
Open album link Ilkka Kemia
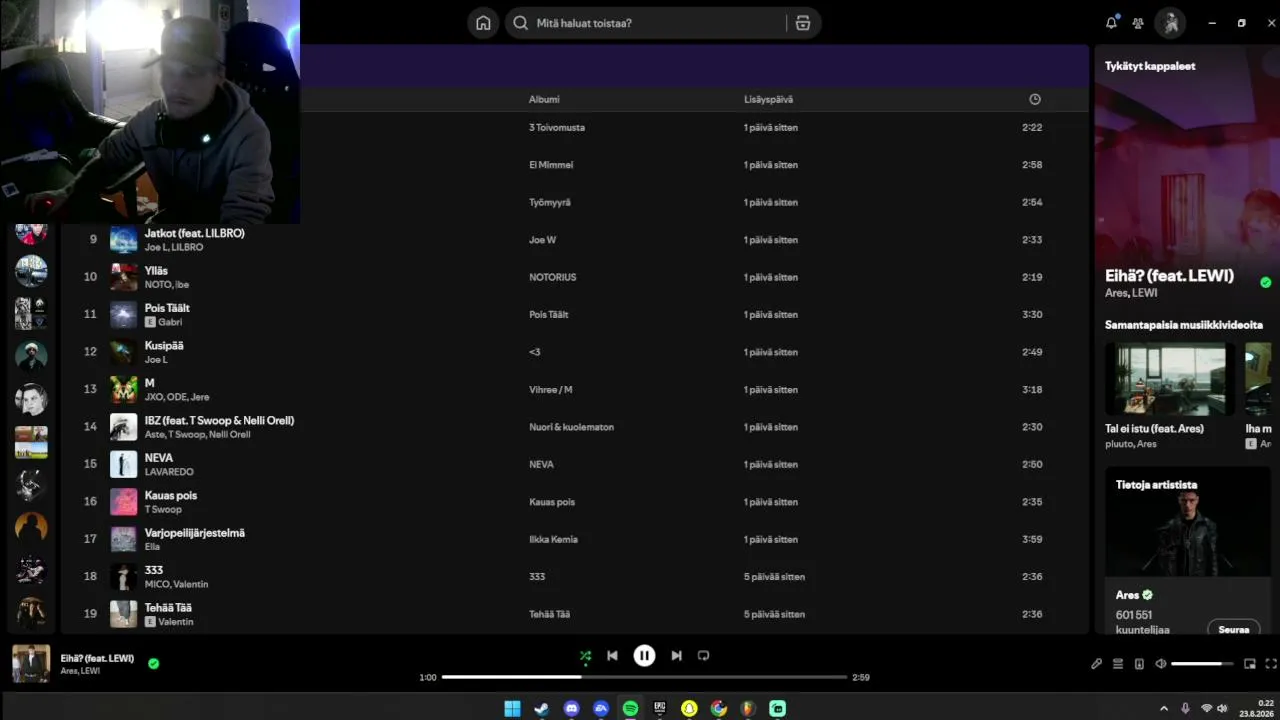tap(553, 539)
